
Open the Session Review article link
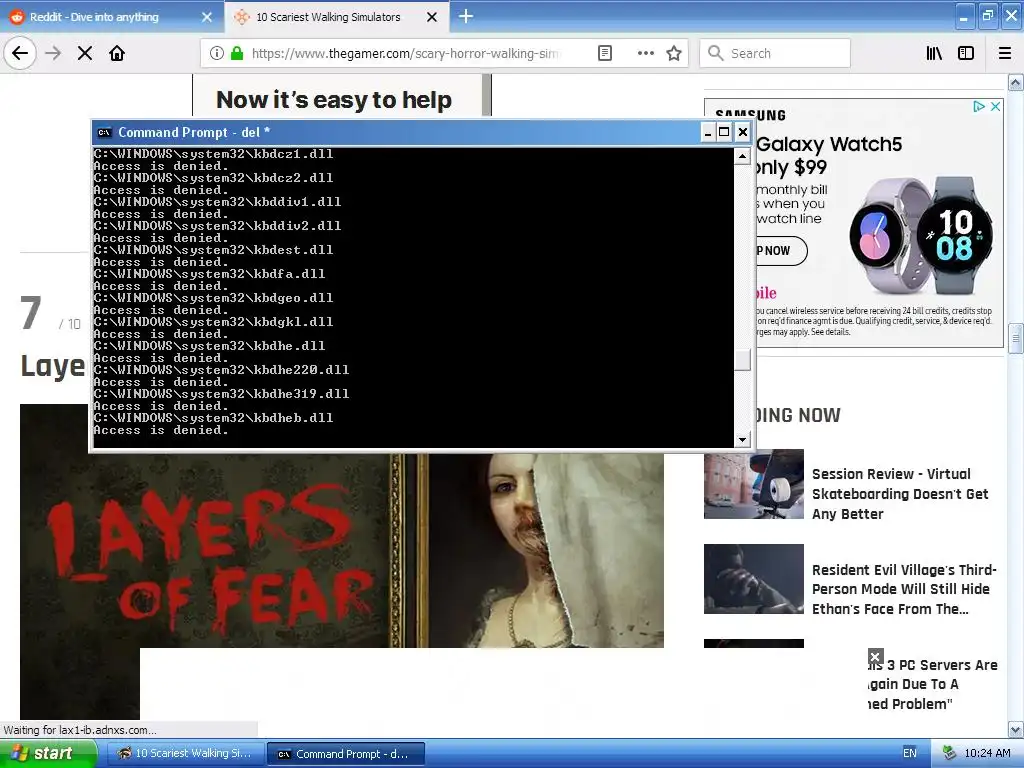pyautogui.click(x=900, y=494)
